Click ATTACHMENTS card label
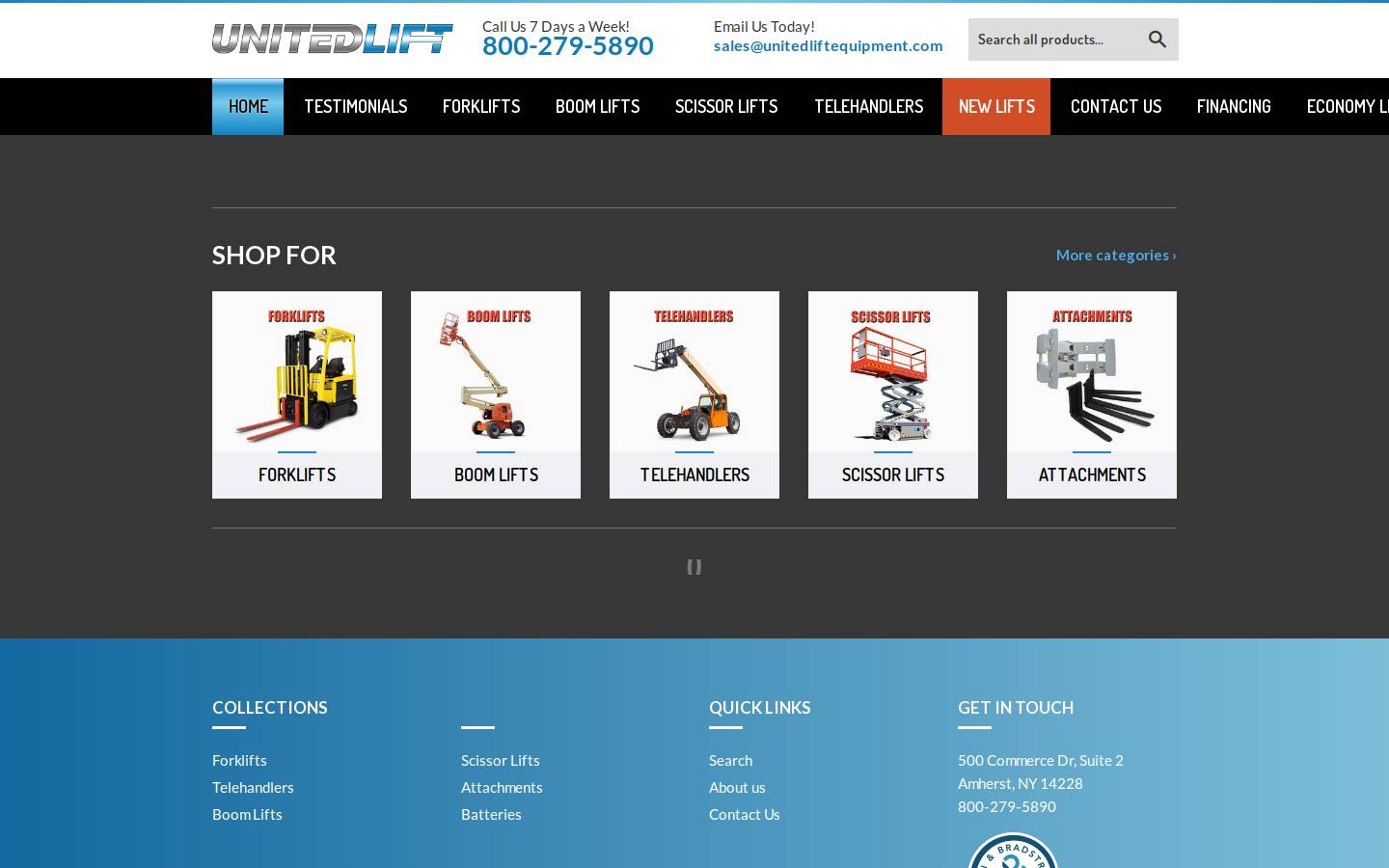1389x868 pixels. (1092, 475)
